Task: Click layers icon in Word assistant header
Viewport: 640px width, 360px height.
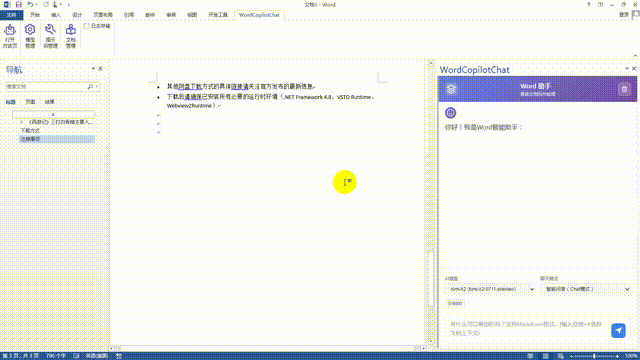Action: (451, 89)
